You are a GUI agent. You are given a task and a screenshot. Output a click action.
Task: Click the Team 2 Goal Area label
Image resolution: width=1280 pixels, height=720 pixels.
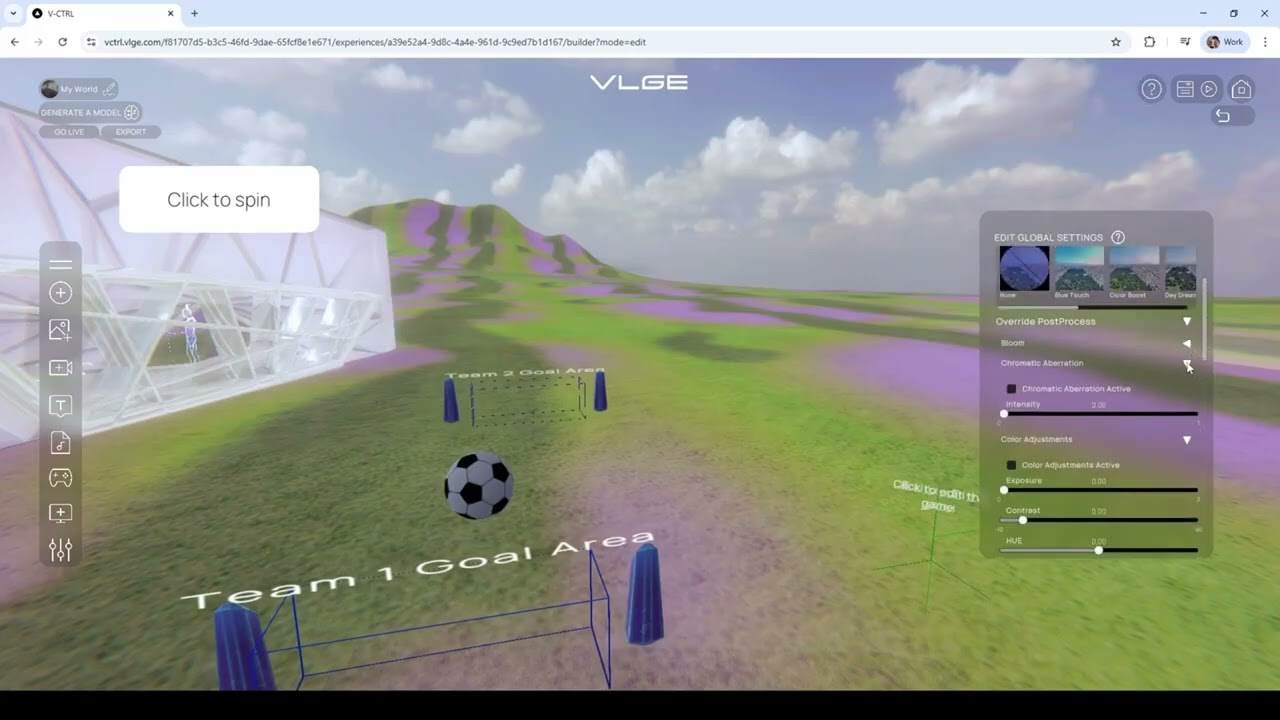(x=525, y=374)
